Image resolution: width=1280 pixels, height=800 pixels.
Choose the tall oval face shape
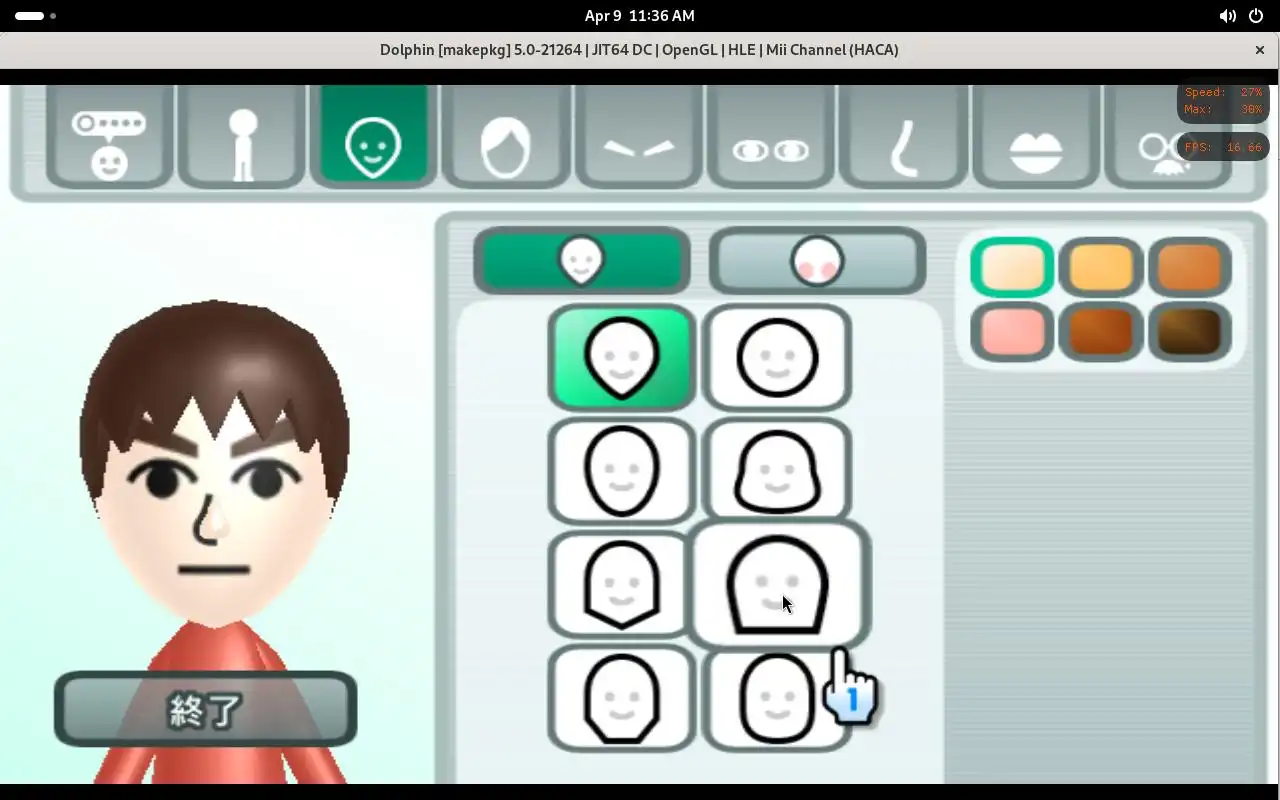[x=621, y=470]
